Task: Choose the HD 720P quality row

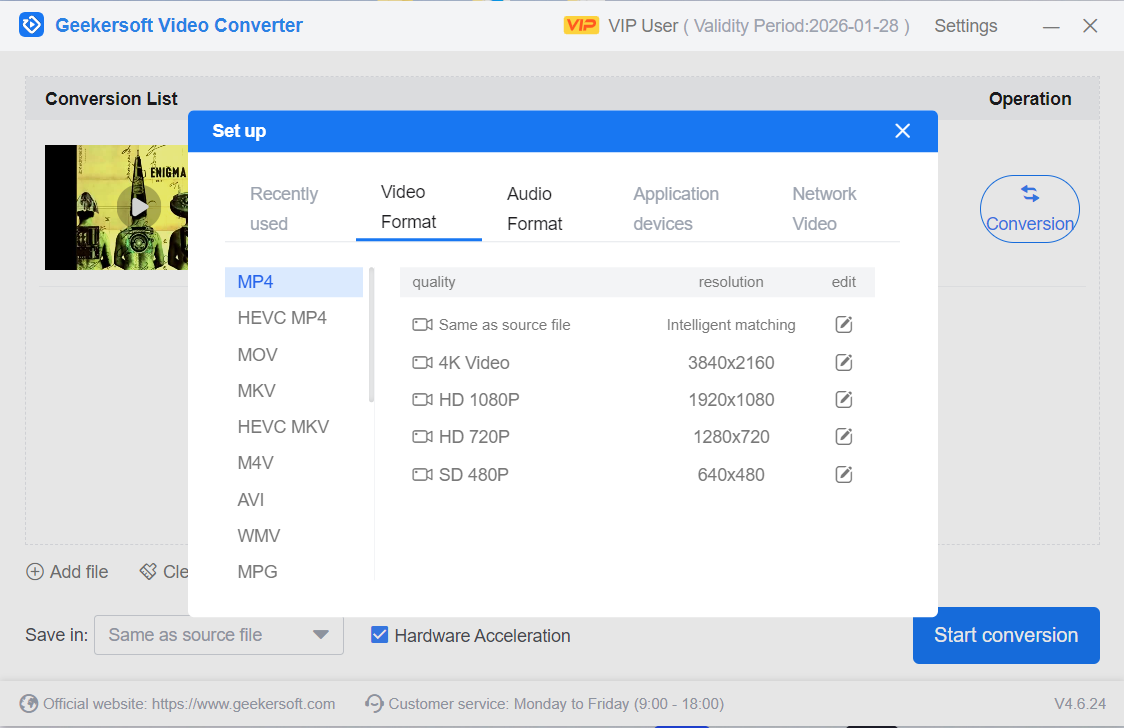Action: coord(637,436)
